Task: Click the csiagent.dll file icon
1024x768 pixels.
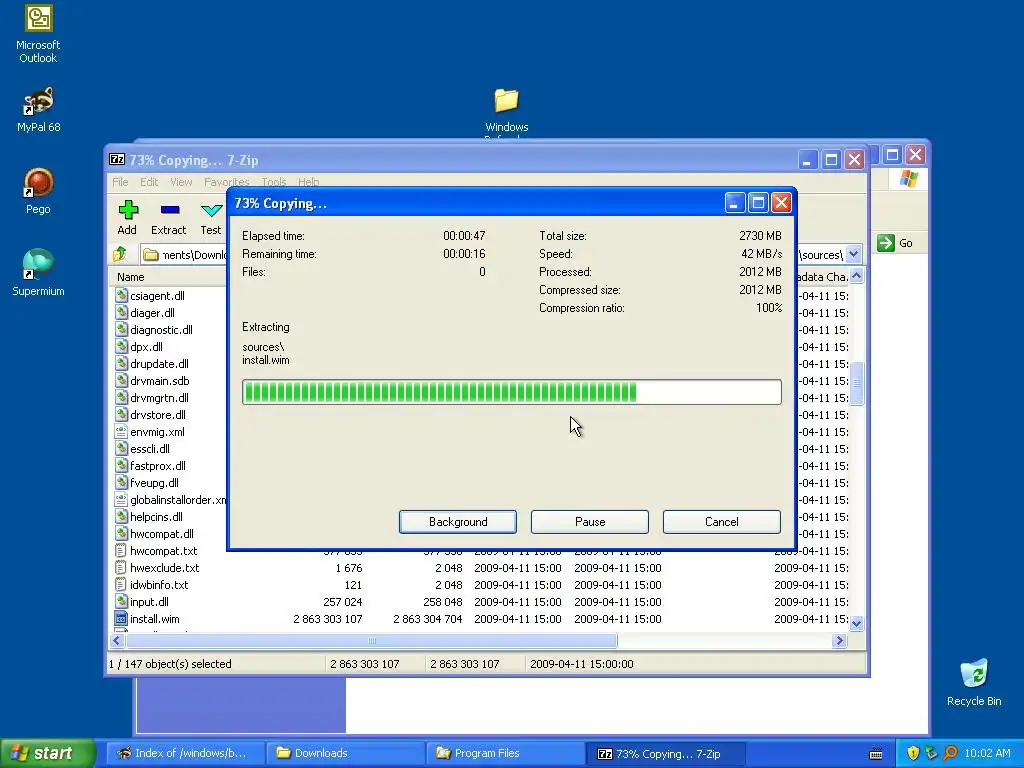Action: click(121, 295)
